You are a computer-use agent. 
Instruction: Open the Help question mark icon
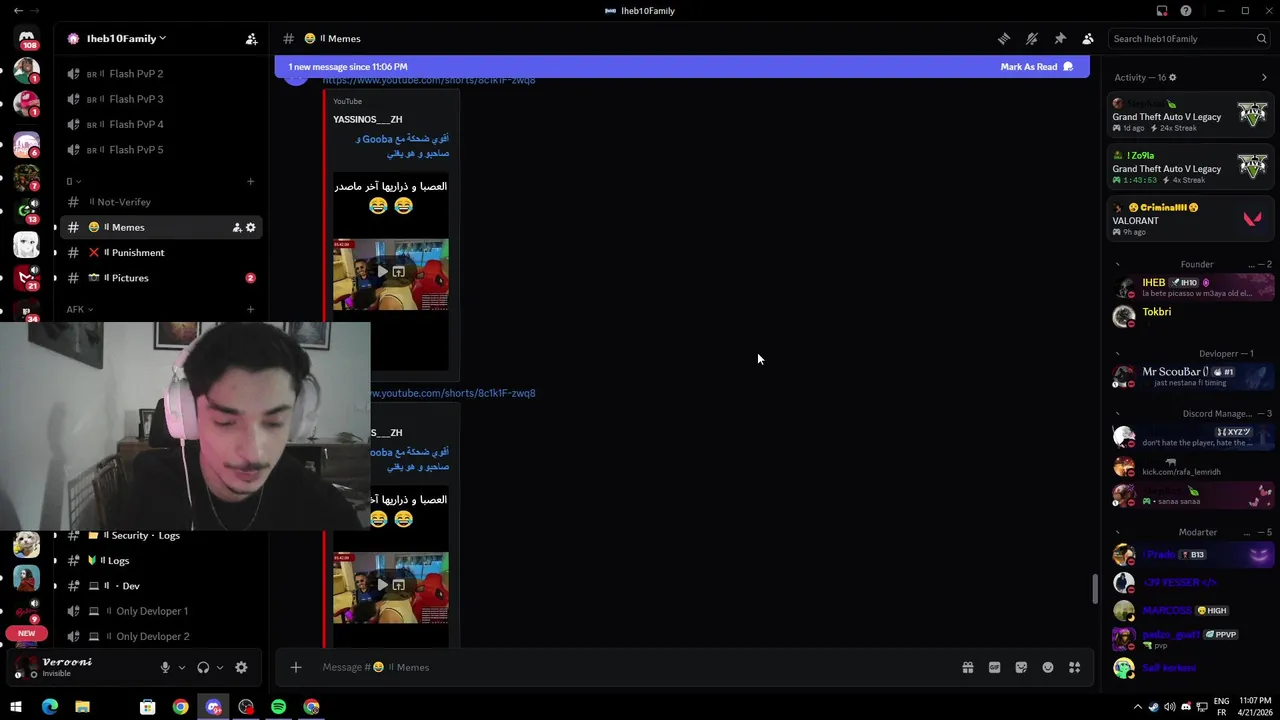tap(1186, 11)
